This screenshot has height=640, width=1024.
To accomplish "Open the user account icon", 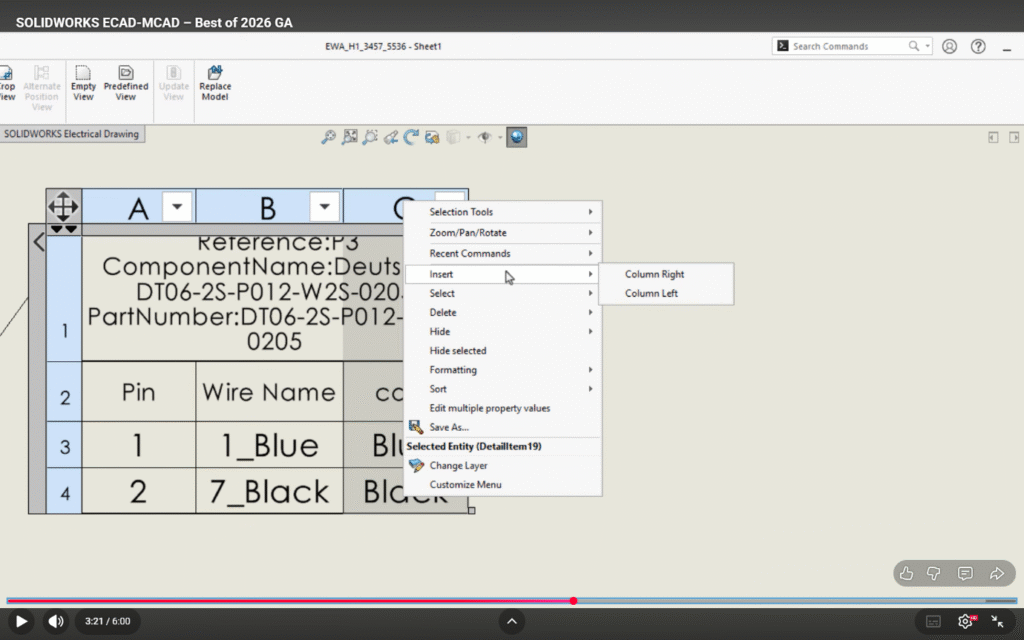I will tap(950, 46).
